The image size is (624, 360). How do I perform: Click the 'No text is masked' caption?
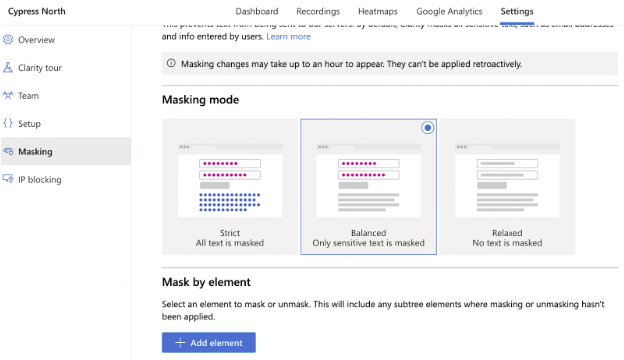(x=507, y=243)
